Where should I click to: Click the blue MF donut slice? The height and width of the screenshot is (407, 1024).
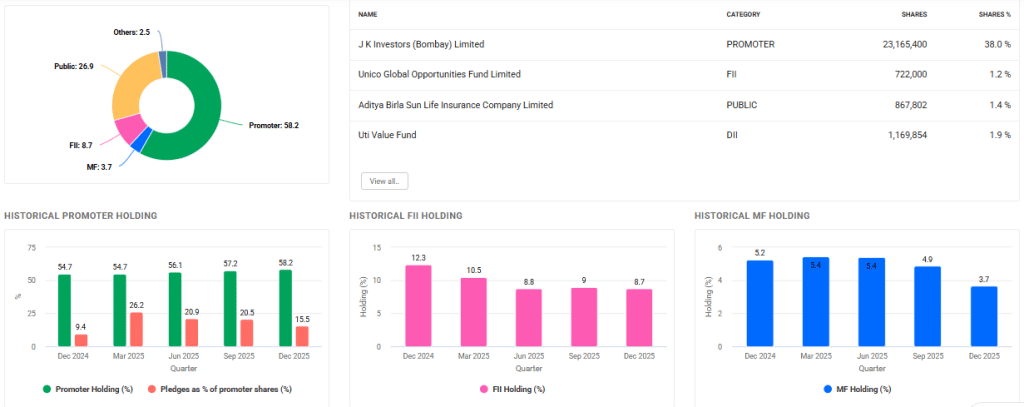pyautogui.click(x=140, y=142)
